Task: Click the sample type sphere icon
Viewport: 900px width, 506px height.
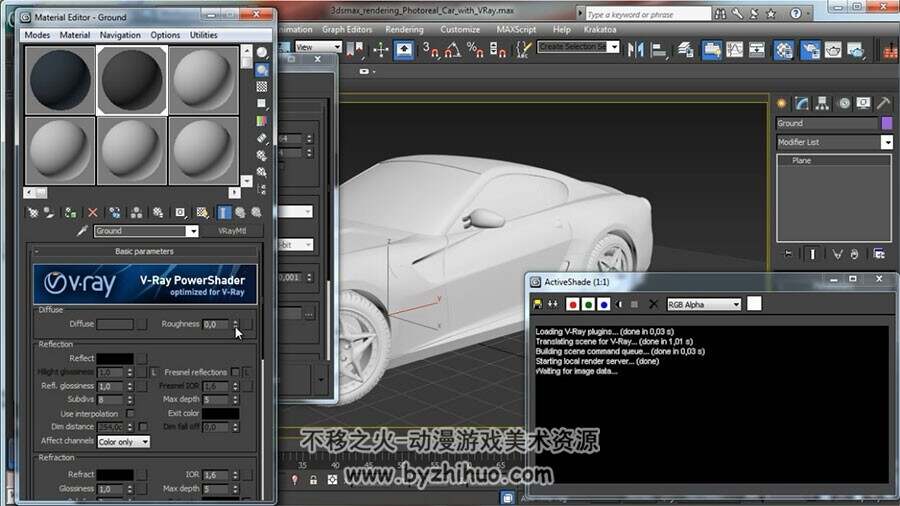Action: [x=262, y=53]
